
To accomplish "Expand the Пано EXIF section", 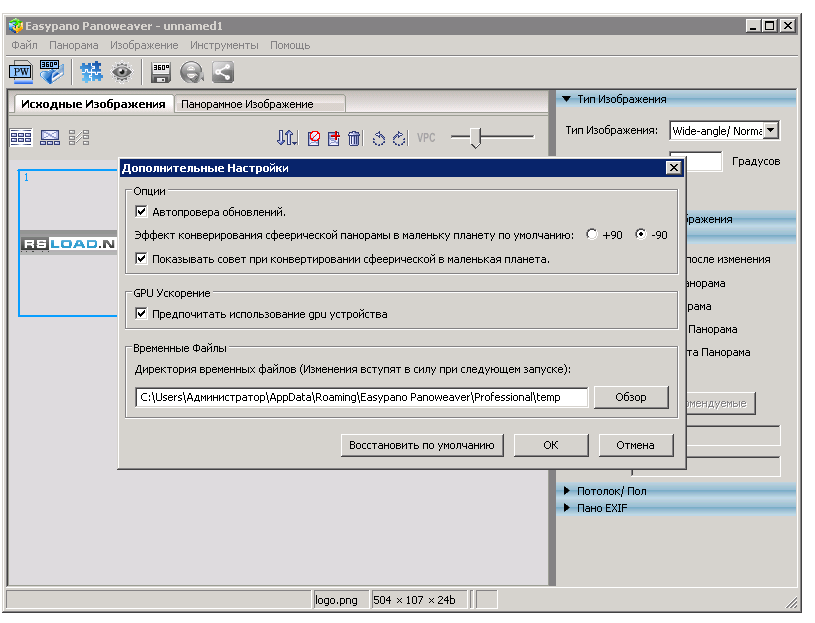I will point(567,508).
